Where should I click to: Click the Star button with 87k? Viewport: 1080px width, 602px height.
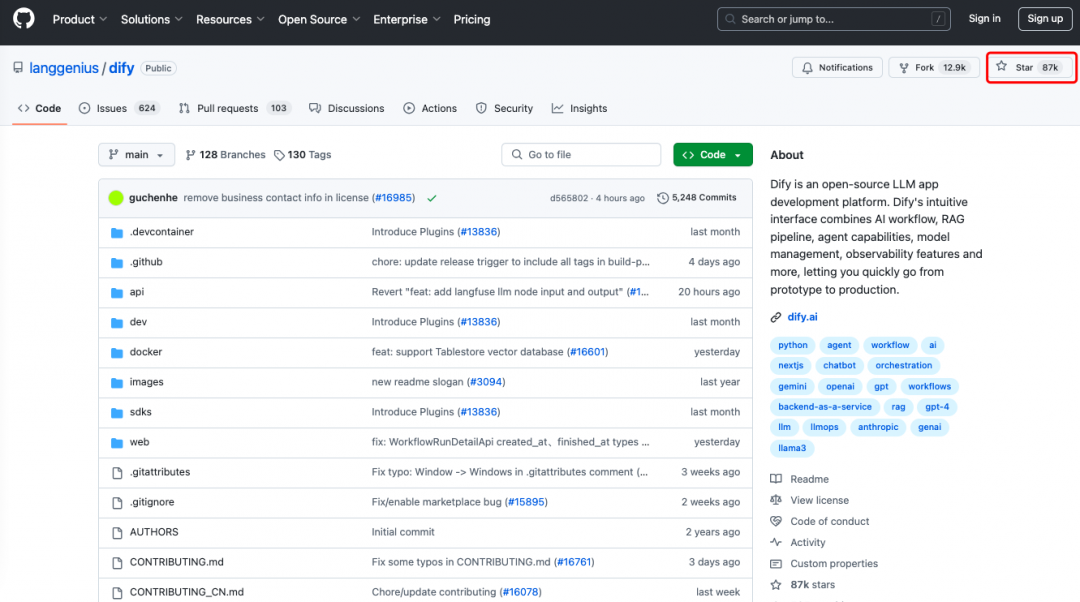(x=1031, y=68)
